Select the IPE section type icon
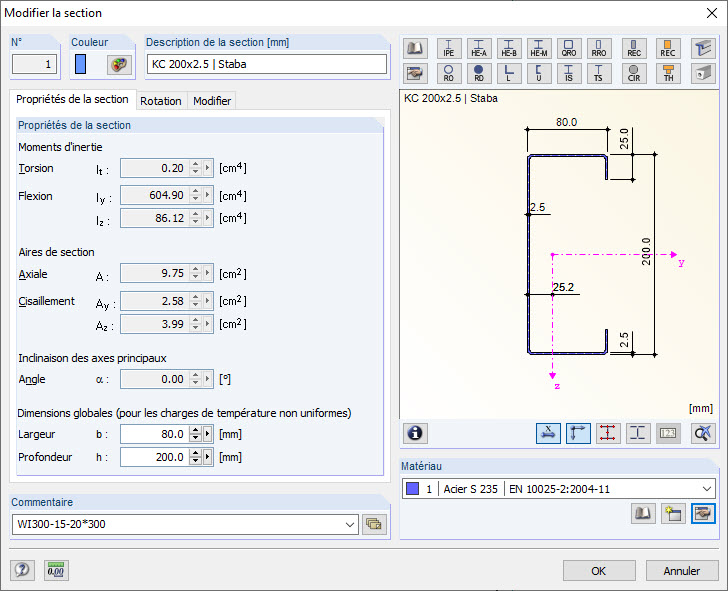 pyautogui.click(x=449, y=48)
